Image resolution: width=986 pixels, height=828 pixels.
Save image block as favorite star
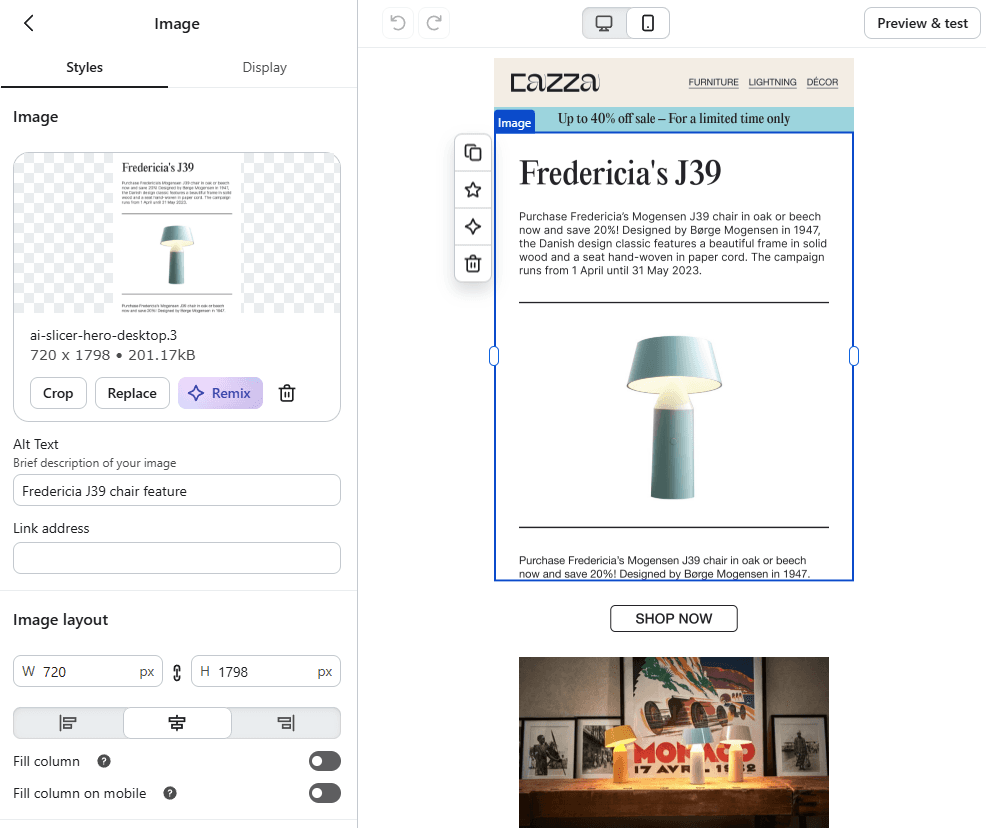(473, 190)
